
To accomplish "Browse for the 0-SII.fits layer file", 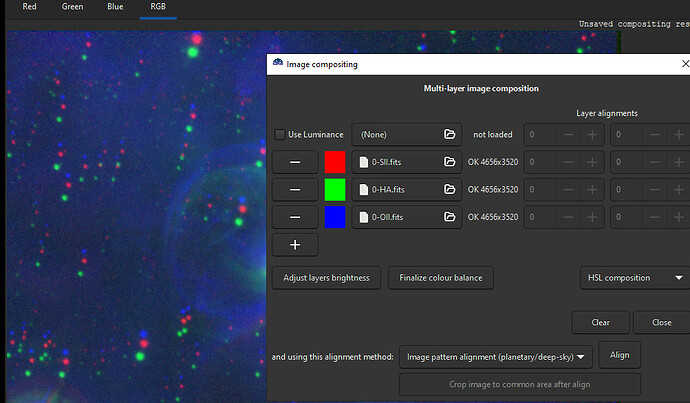I will point(450,162).
